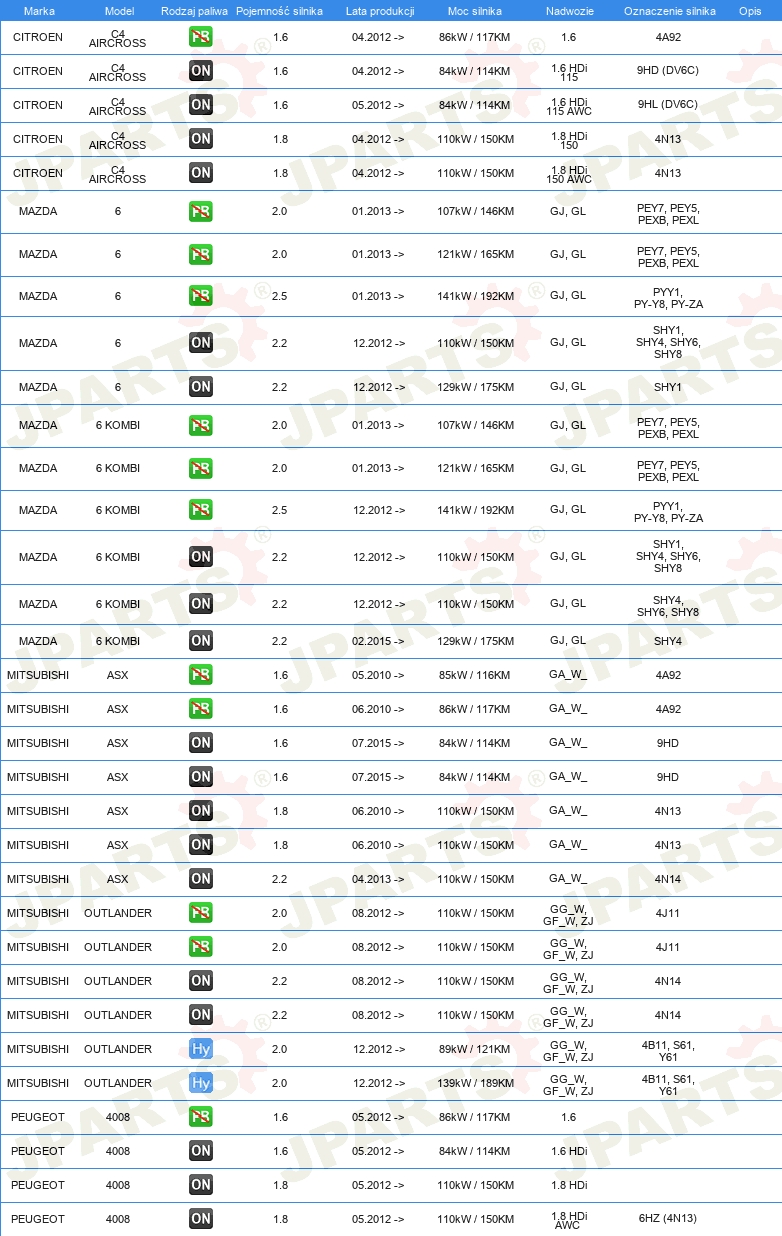Click the Oznaczenie silnika column header
Viewport: 782px width, 1236px height.
pos(669,10)
